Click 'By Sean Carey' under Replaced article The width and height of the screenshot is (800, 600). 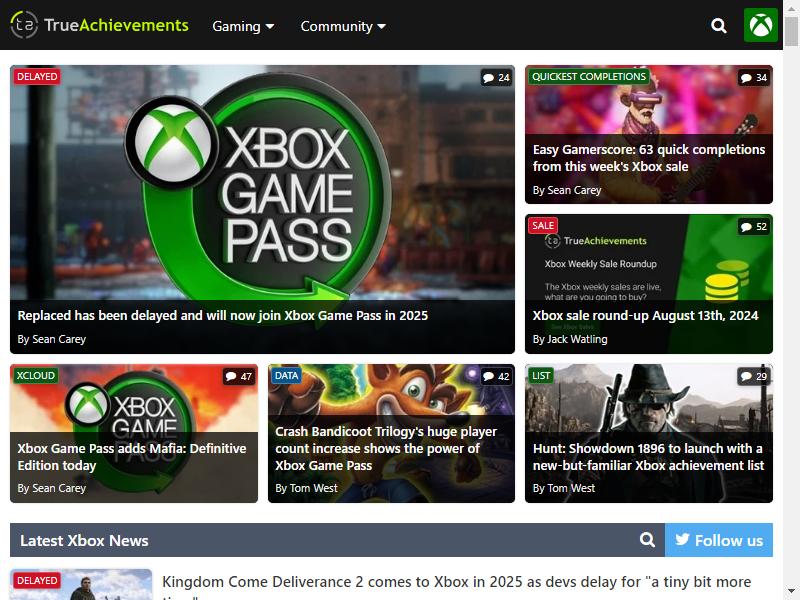52,339
